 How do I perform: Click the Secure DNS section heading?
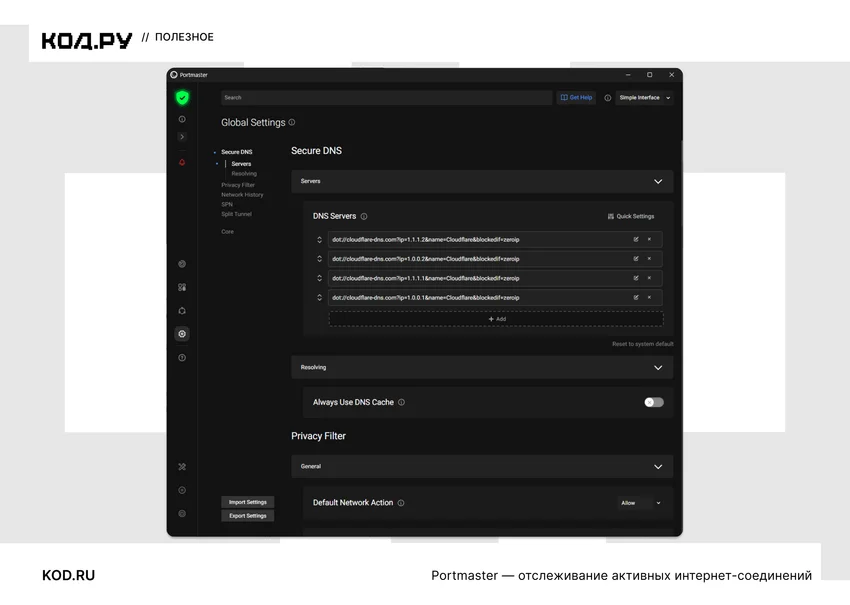coord(317,151)
